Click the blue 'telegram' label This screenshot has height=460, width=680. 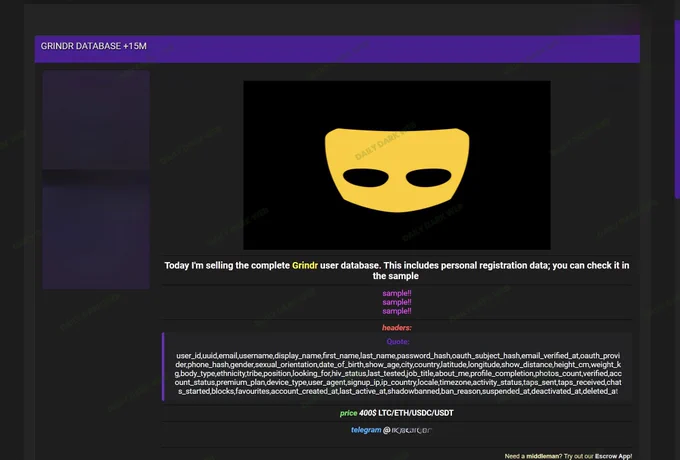pyautogui.click(x=366, y=430)
